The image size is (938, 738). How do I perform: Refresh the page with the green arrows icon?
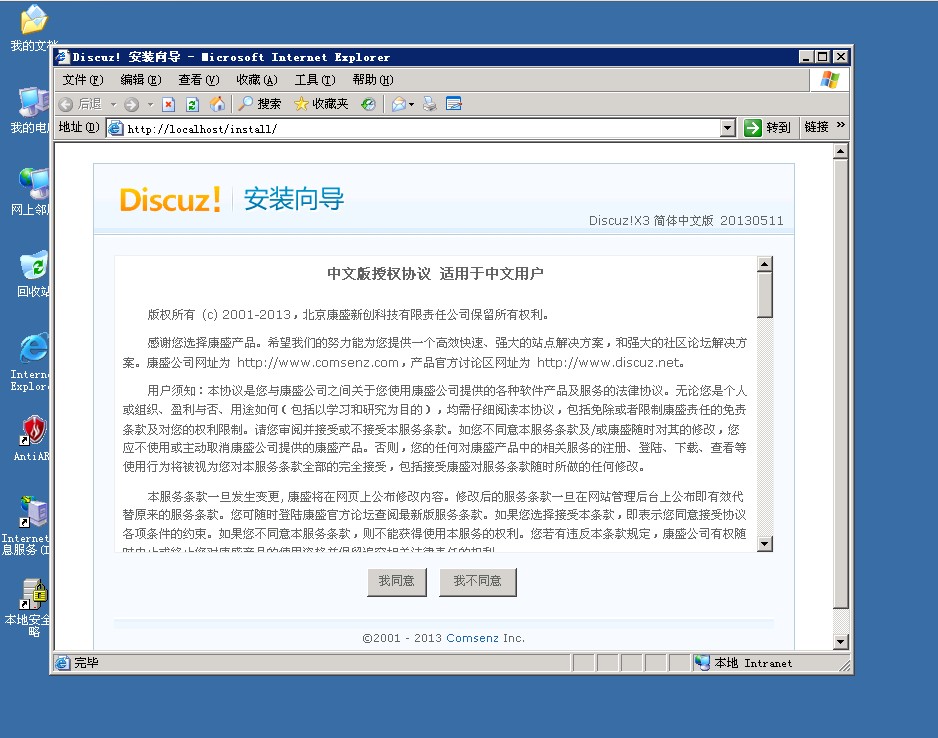pos(192,104)
